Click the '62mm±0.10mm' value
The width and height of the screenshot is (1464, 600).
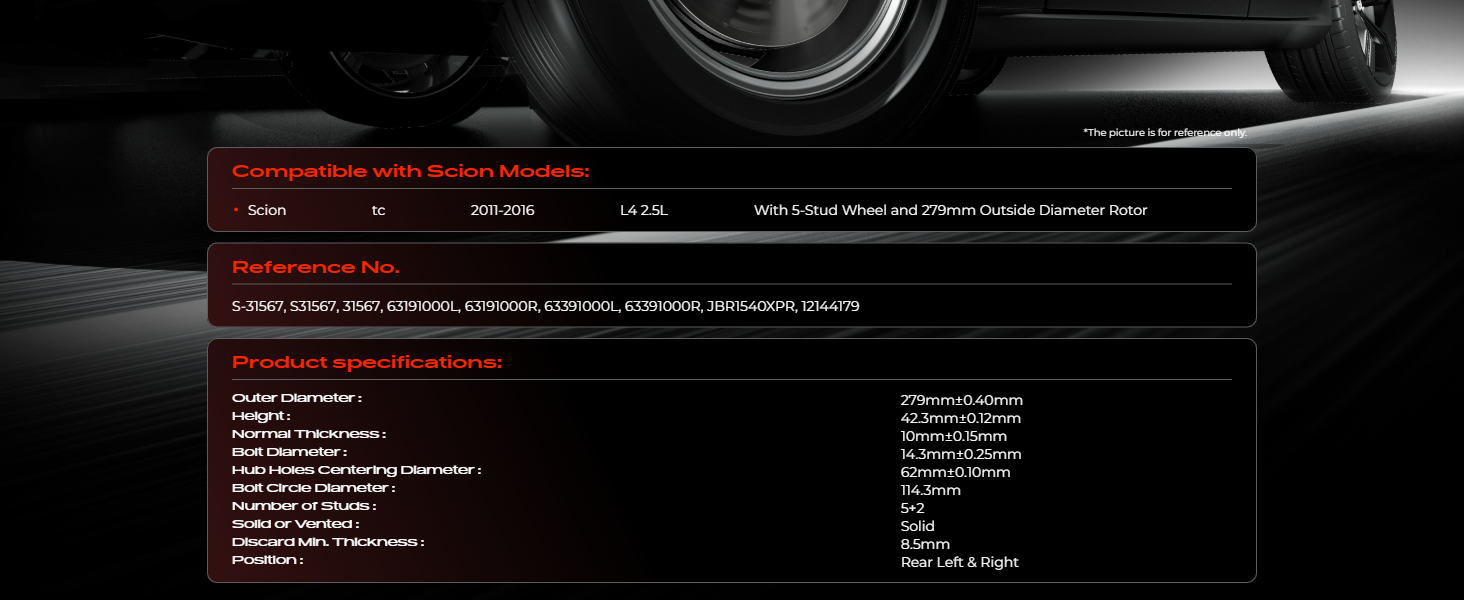(956, 472)
